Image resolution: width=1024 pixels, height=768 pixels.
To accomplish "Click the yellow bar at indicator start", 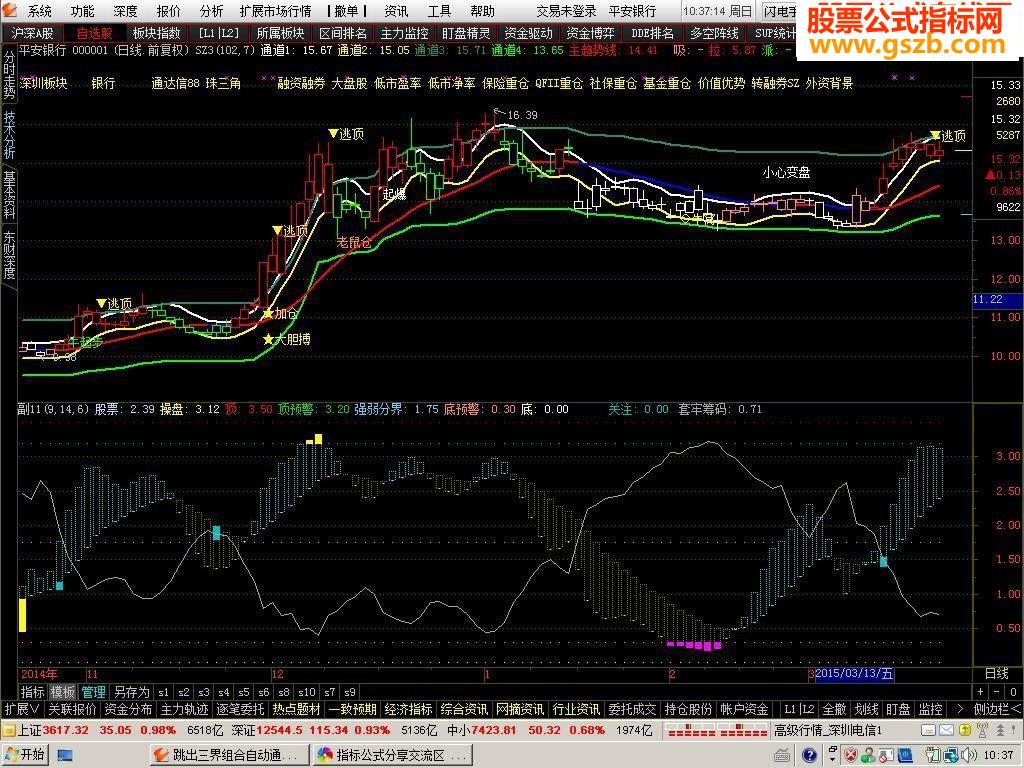I will 23,615.
